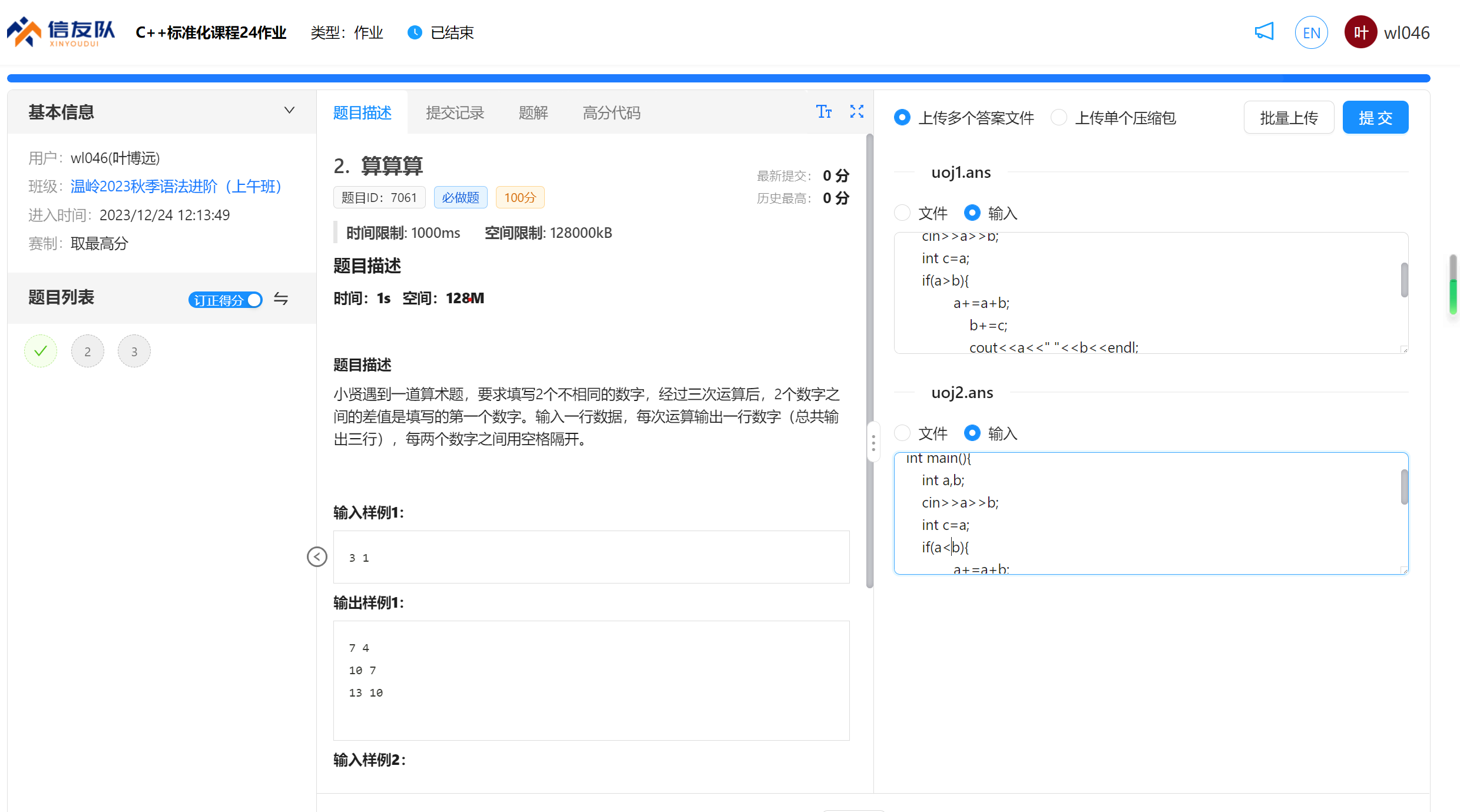Click the blue progress bar at top

[719, 78]
